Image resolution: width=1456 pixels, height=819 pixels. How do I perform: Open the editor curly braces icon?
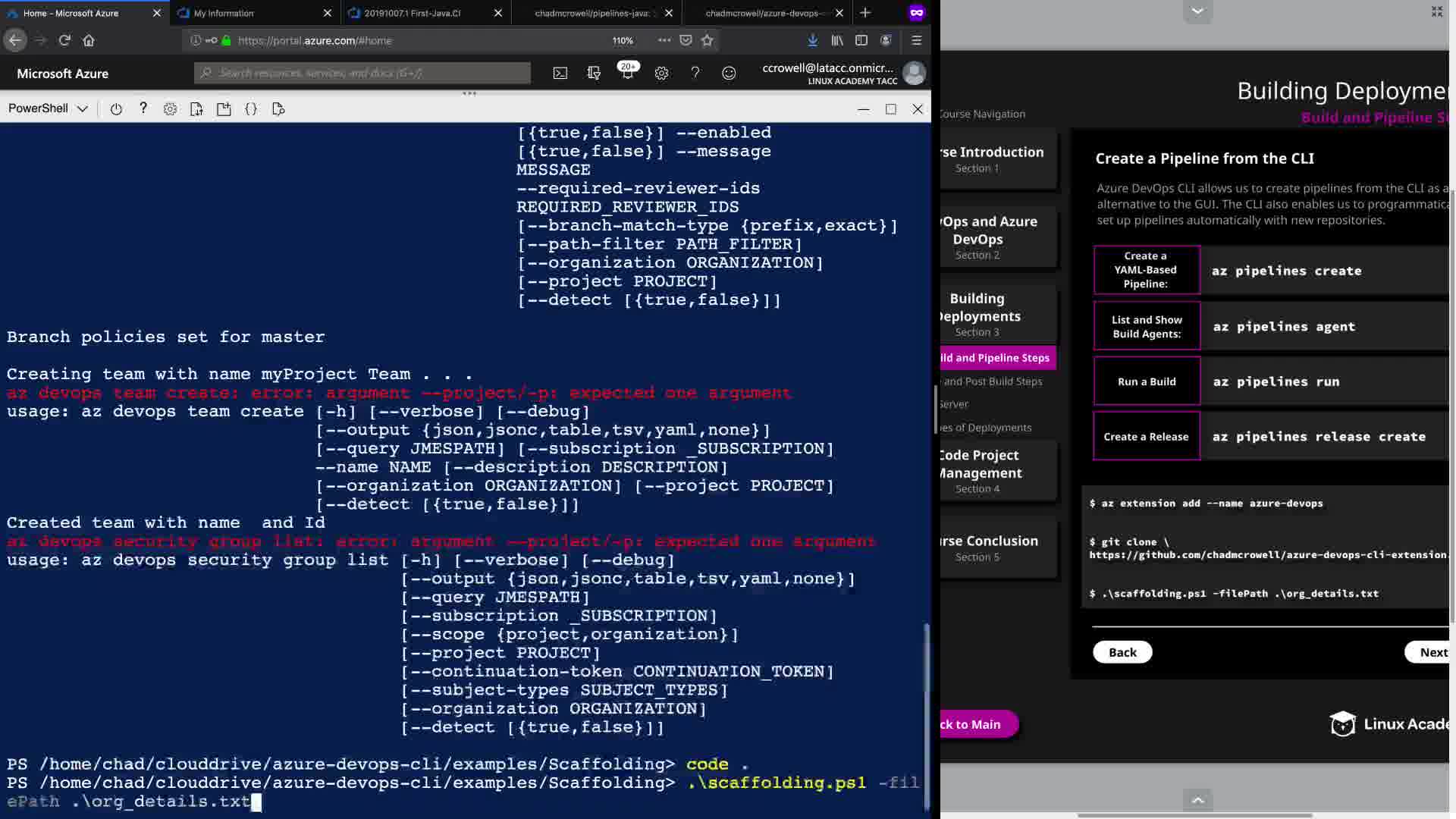coord(251,109)
